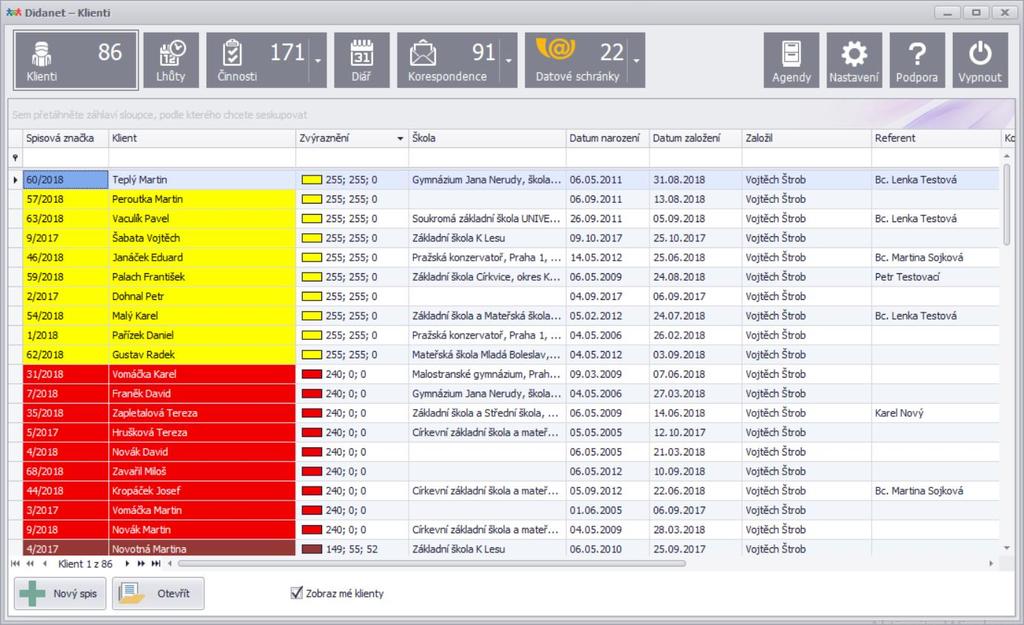Expand the Datové schránky dropdown arrow

637,60
